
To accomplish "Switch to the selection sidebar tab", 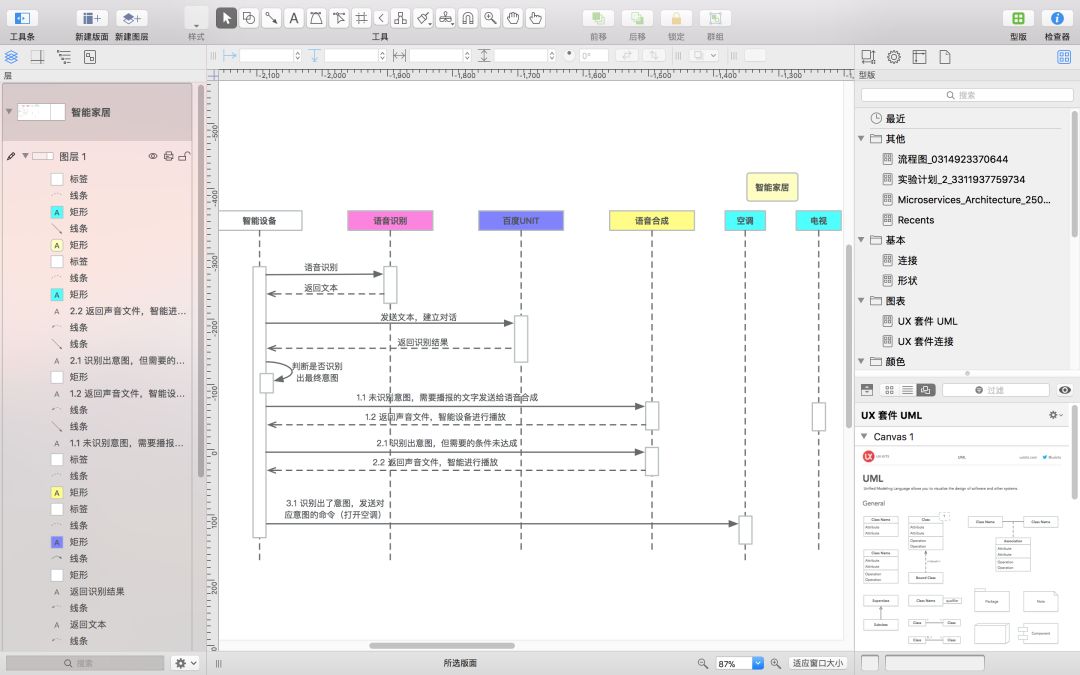I will coord(90,57).
